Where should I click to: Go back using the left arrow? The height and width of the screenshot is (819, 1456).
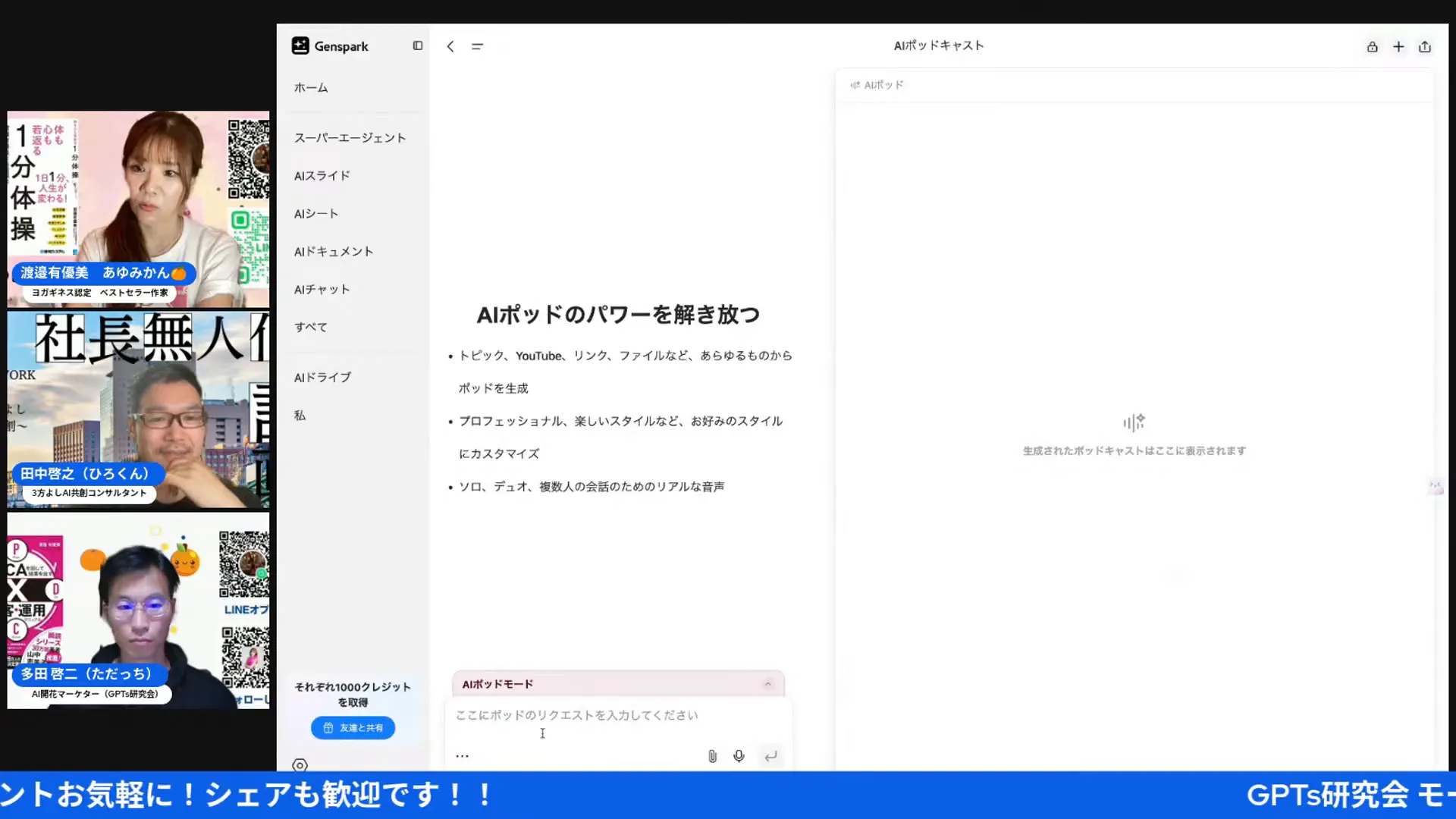450,46
